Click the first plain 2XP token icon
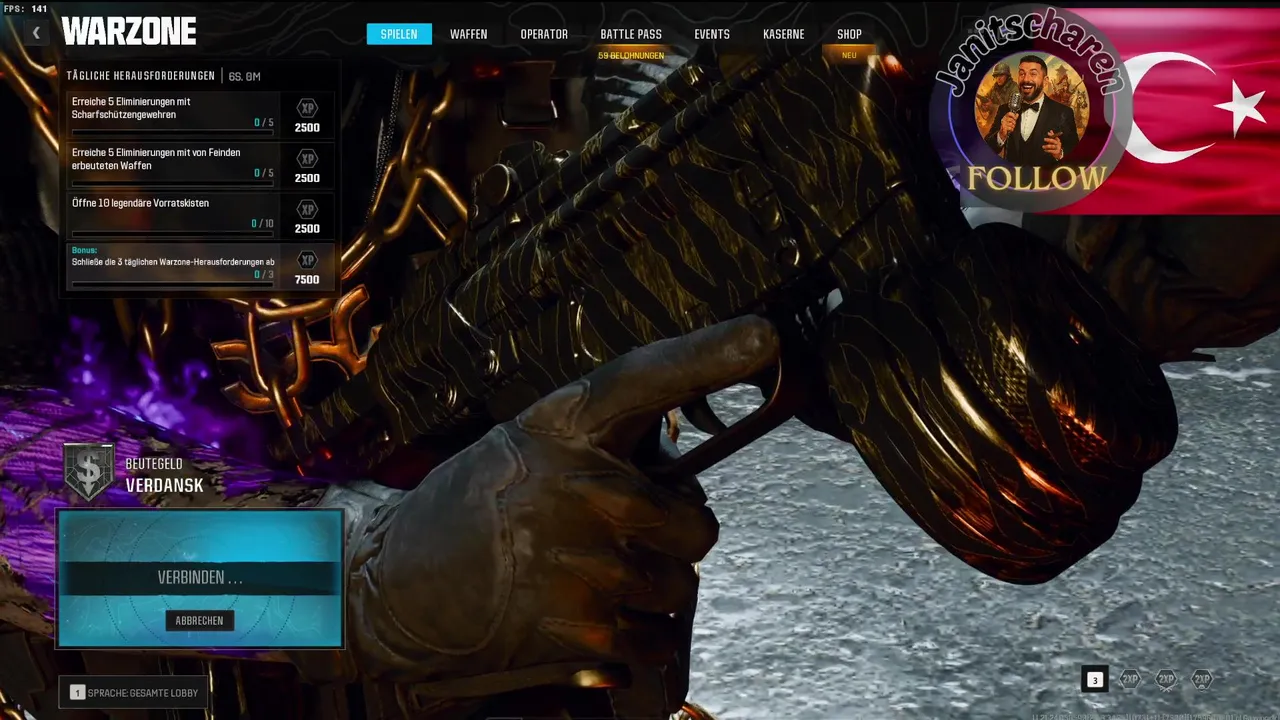This screenshot has height=720, width=1280. click(x=1130, y=680)
